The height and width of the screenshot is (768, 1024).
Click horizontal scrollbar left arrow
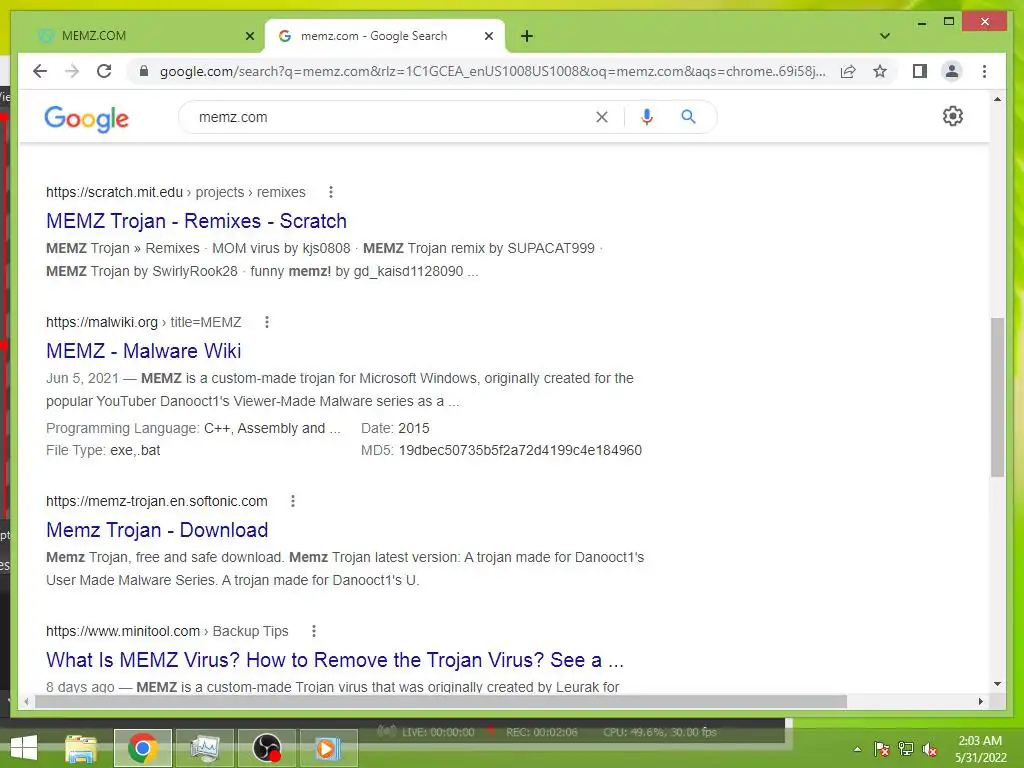click(26, 702)
